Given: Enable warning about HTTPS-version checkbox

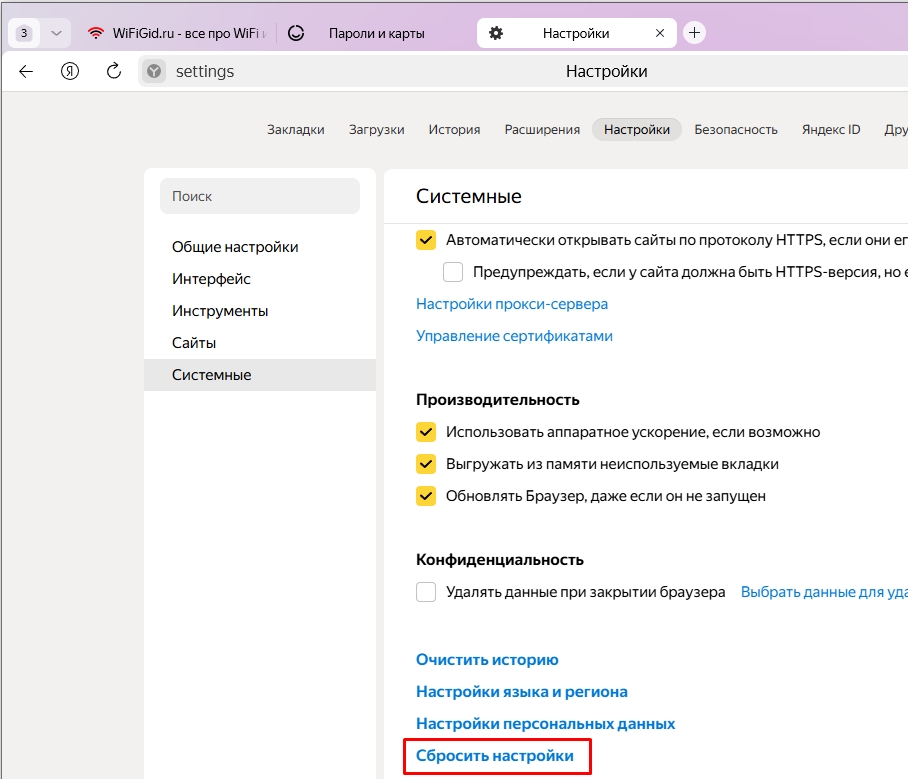Looking at the screenshot, I should [x=453, y=272].
